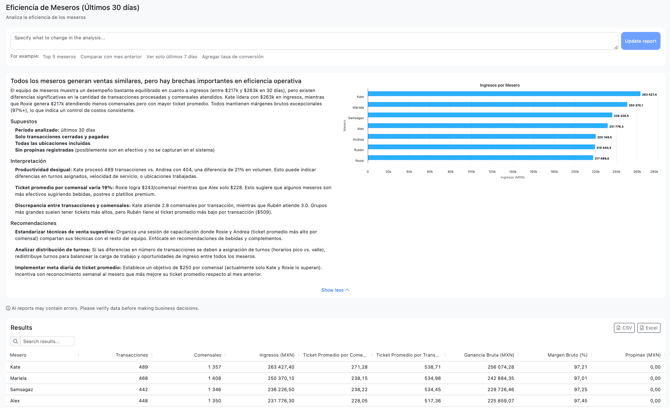670x408 pixels.
Task: Click 'Agregar tasa de conversión' suggestion
Action: click(233, 57)
